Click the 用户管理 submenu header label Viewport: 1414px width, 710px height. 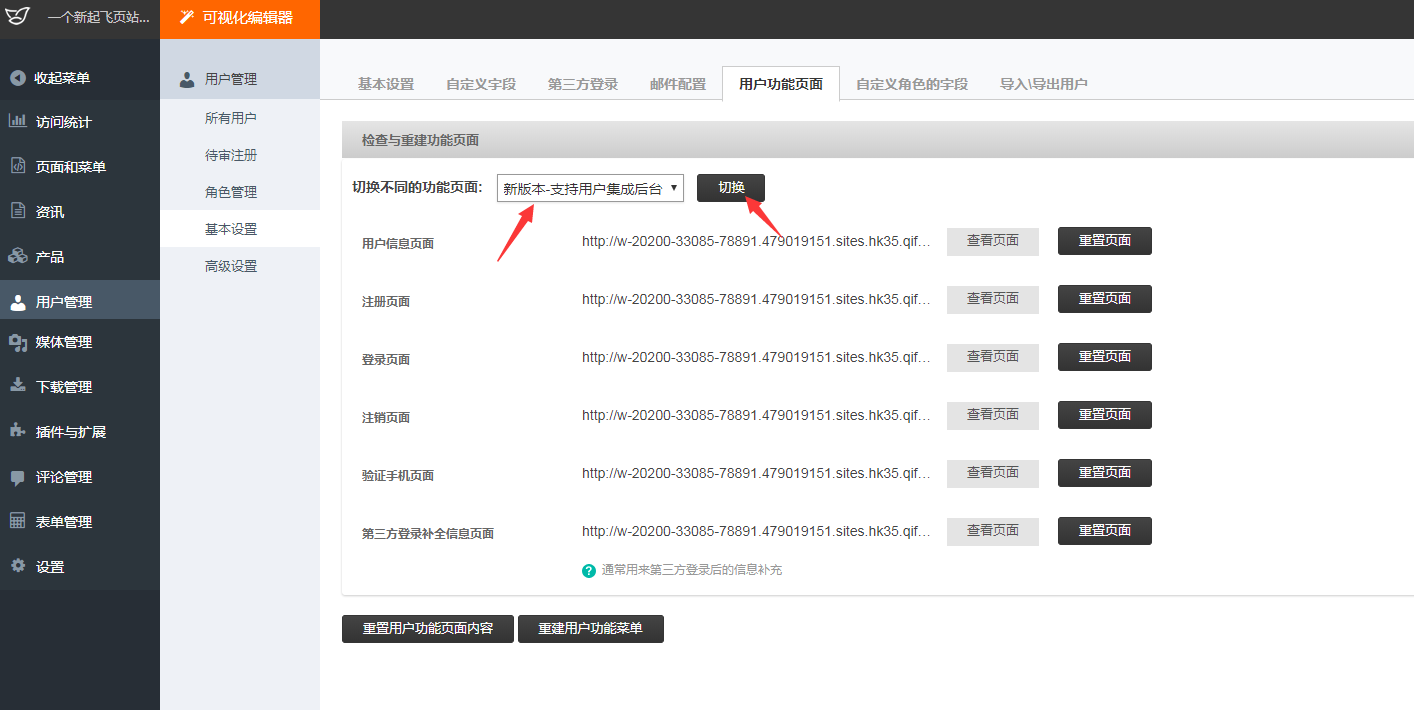pyautogui.click(x=231, y=79)
